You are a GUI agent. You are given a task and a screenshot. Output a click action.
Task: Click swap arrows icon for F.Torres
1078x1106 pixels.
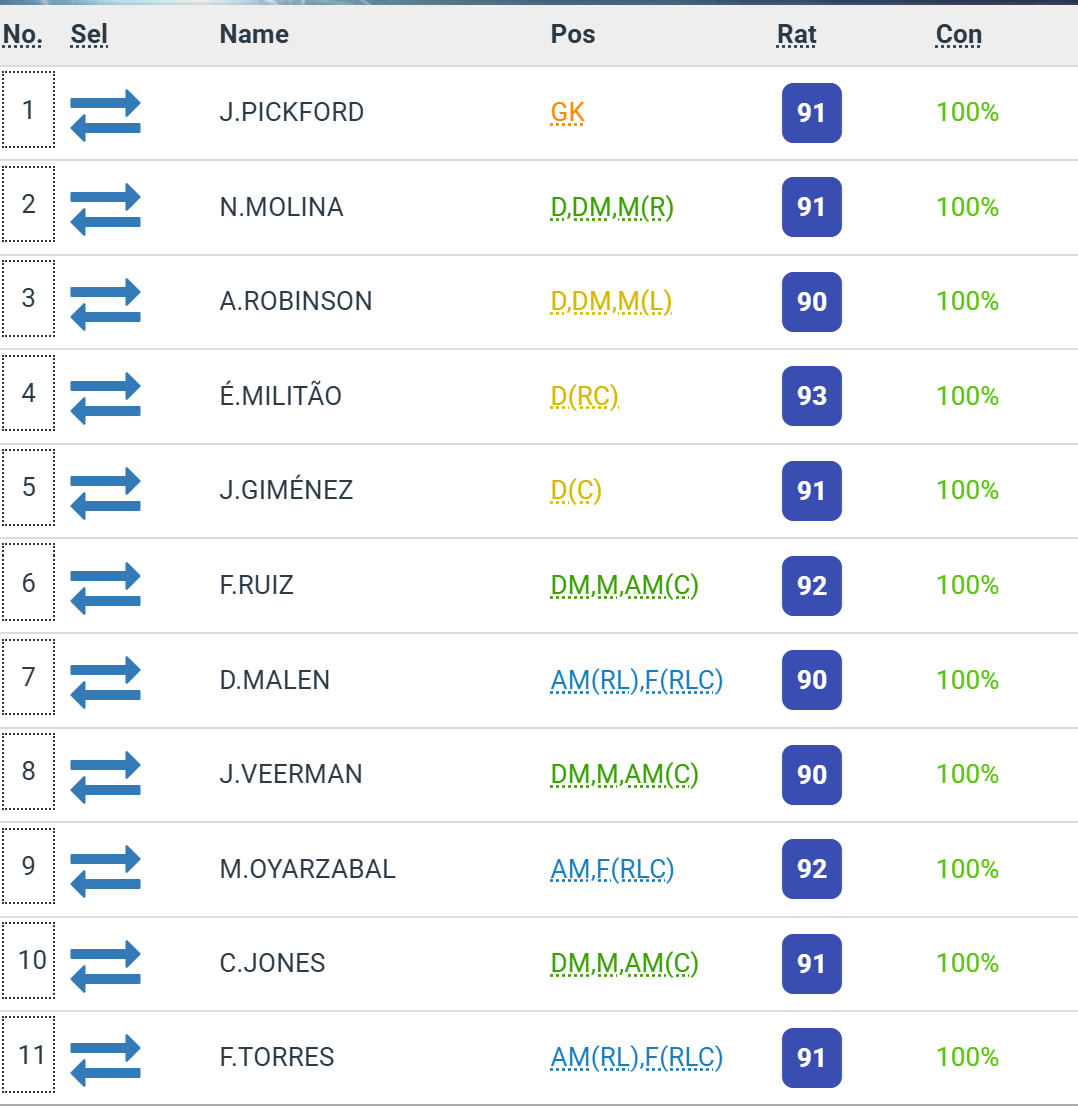(105, 1059)
